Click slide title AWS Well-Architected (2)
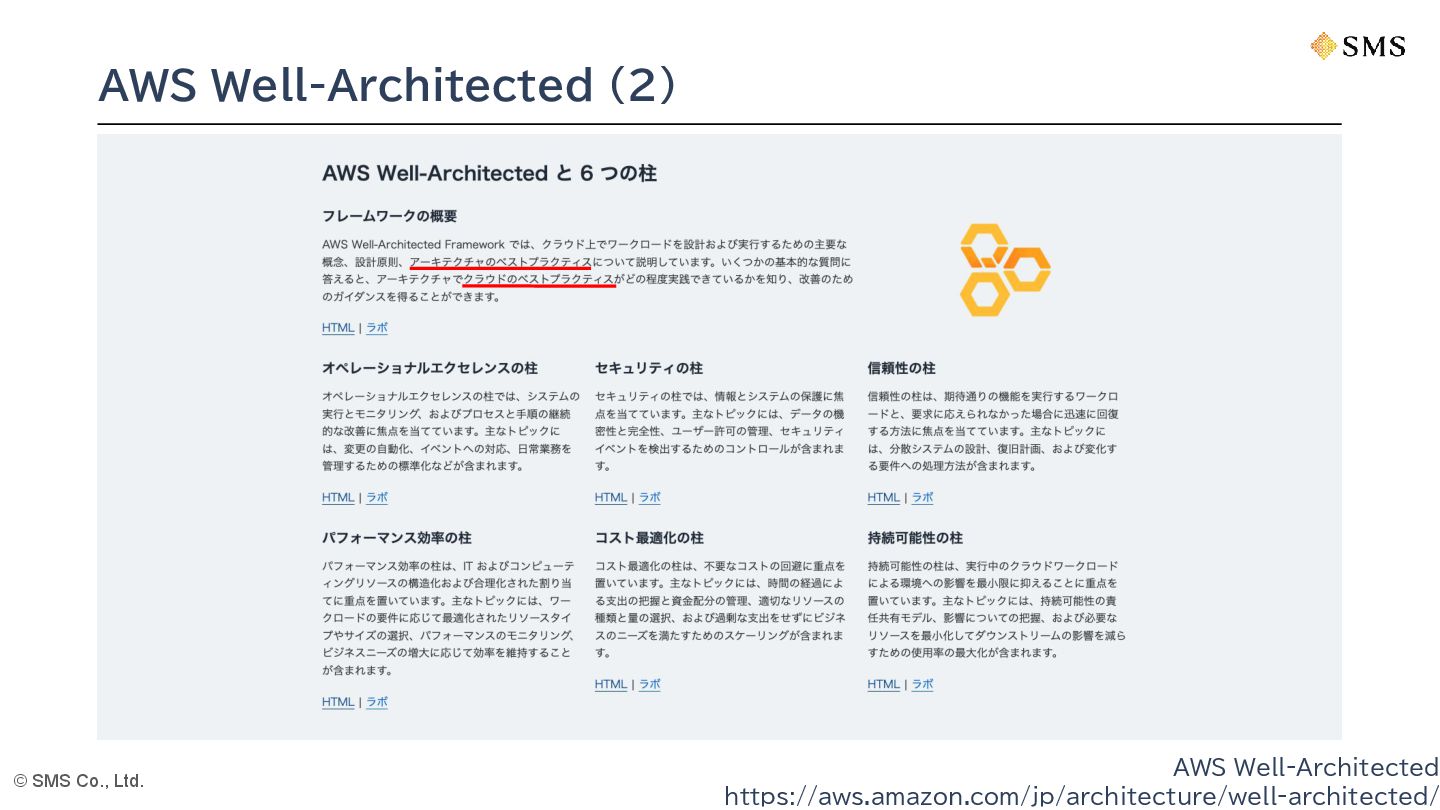Image resolution: width=1440 pixels, height=810 pixels. (x=387, y=86)
